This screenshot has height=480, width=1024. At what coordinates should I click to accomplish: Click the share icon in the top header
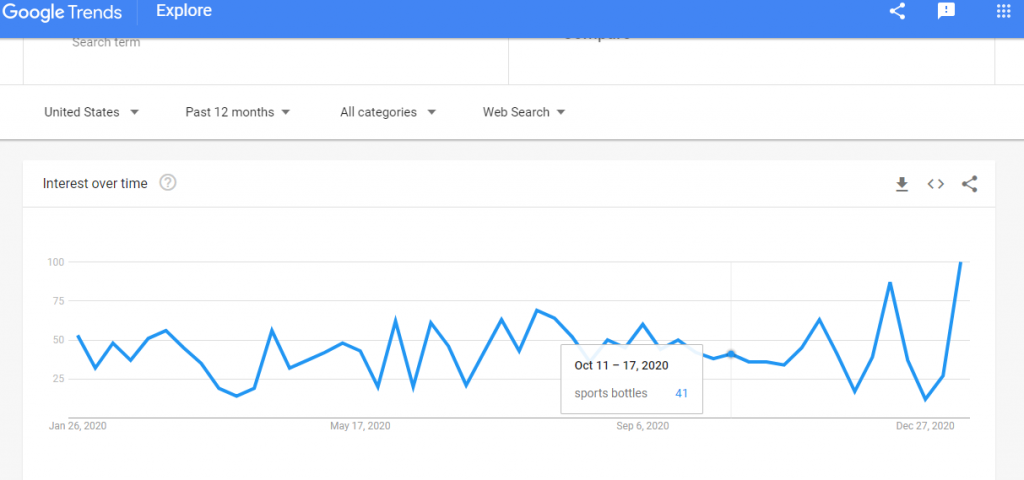point(897,12)
